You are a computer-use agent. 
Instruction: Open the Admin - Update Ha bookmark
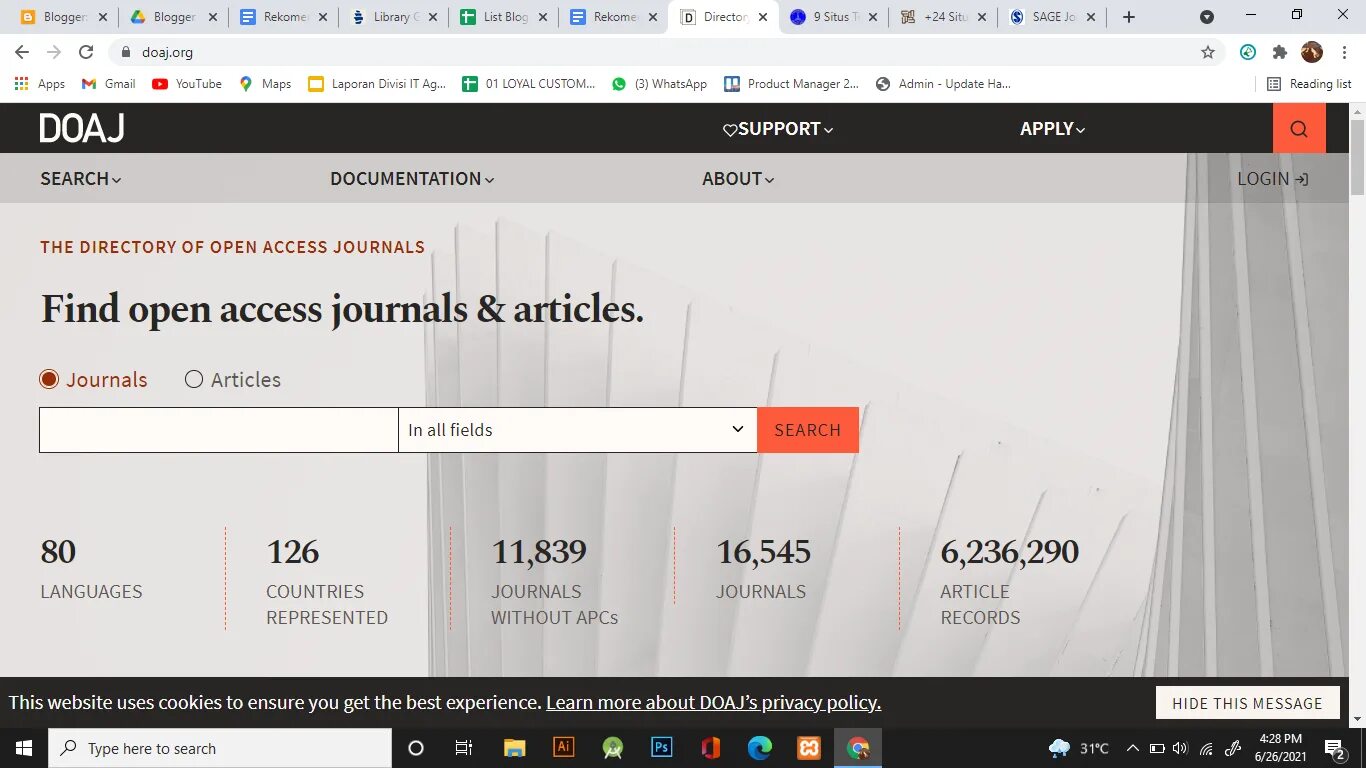coord(943,84)
